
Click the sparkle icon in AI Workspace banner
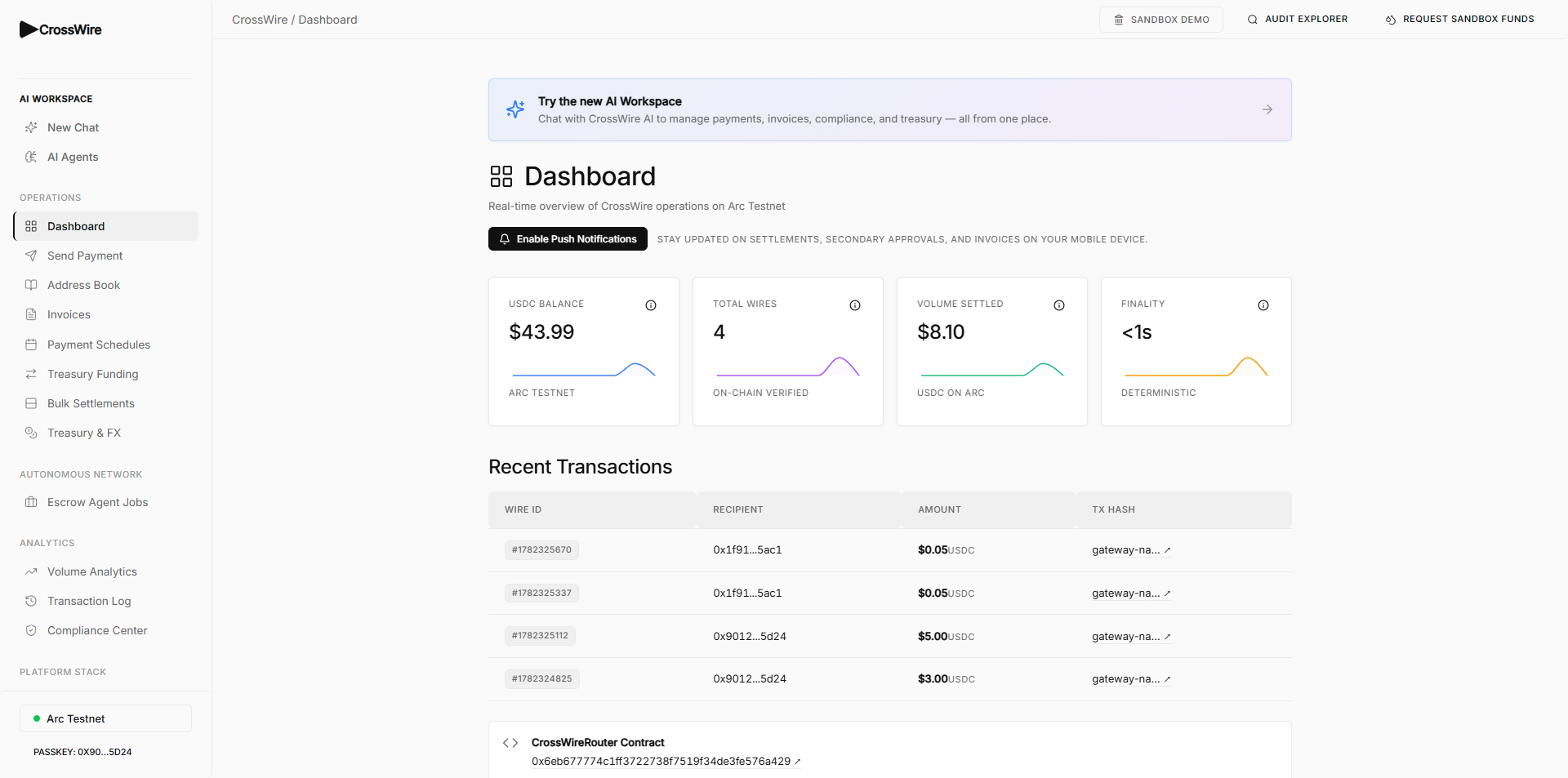tap(515, 109)
